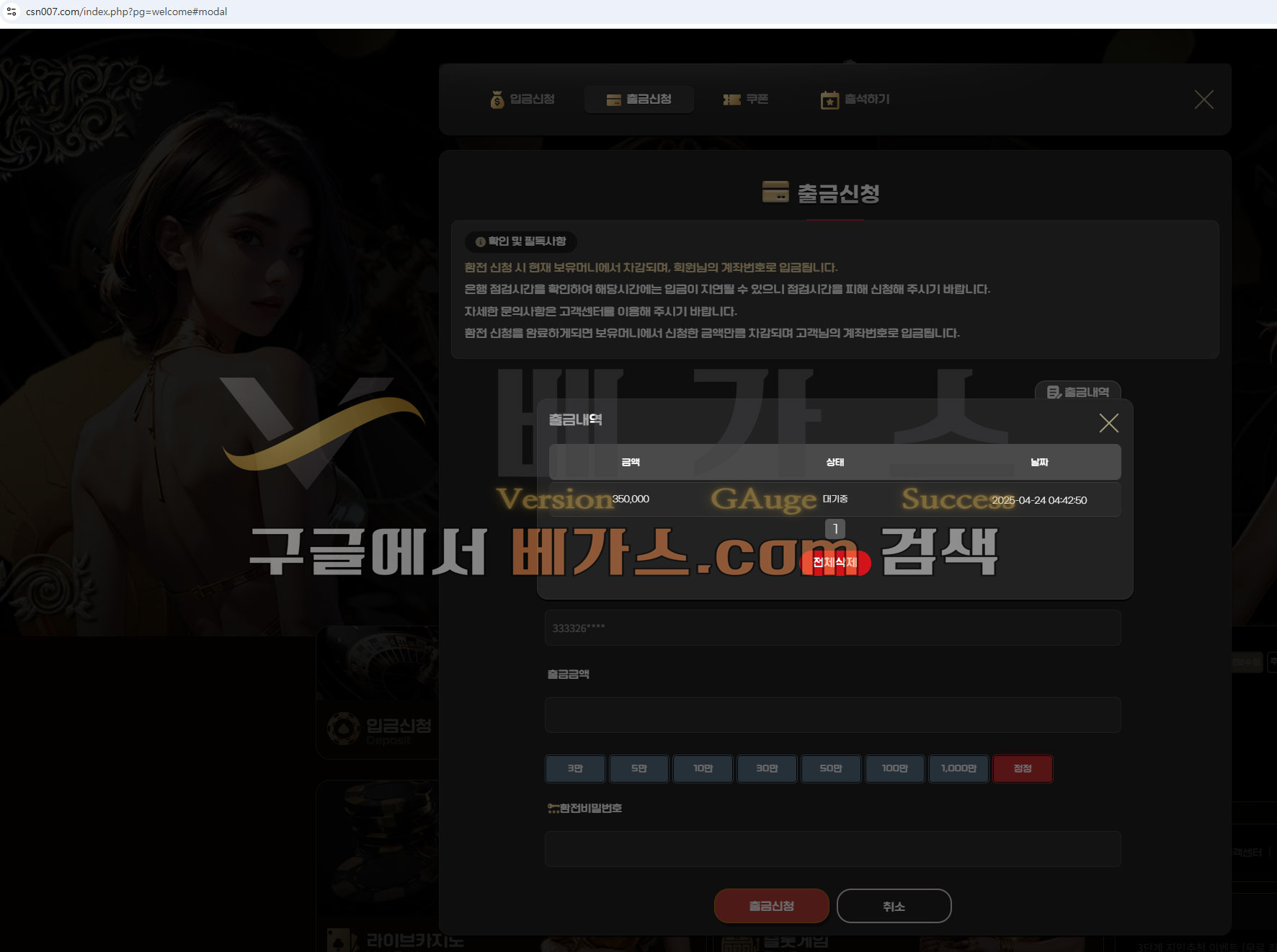Focus the 환전비밀번호 password field

tap(832, 849)
